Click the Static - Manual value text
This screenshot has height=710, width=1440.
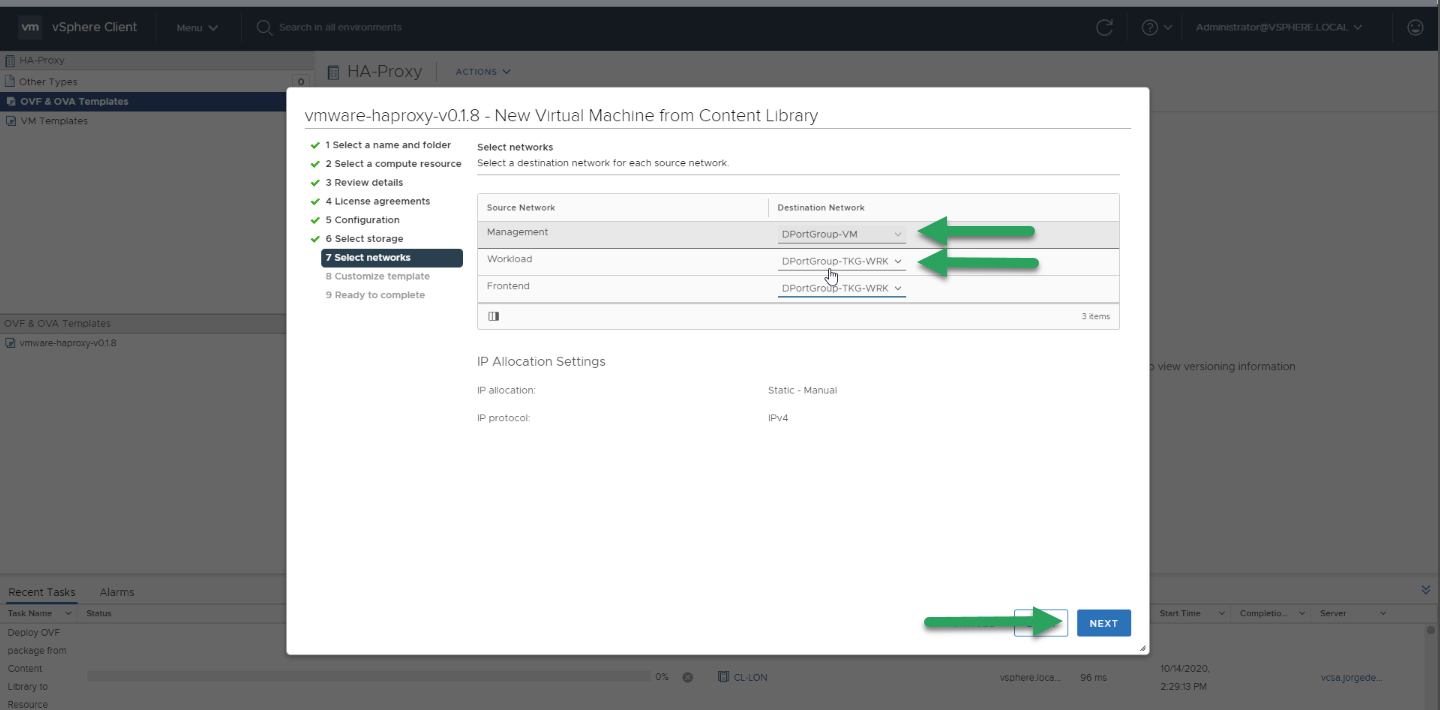coord(802,390)
